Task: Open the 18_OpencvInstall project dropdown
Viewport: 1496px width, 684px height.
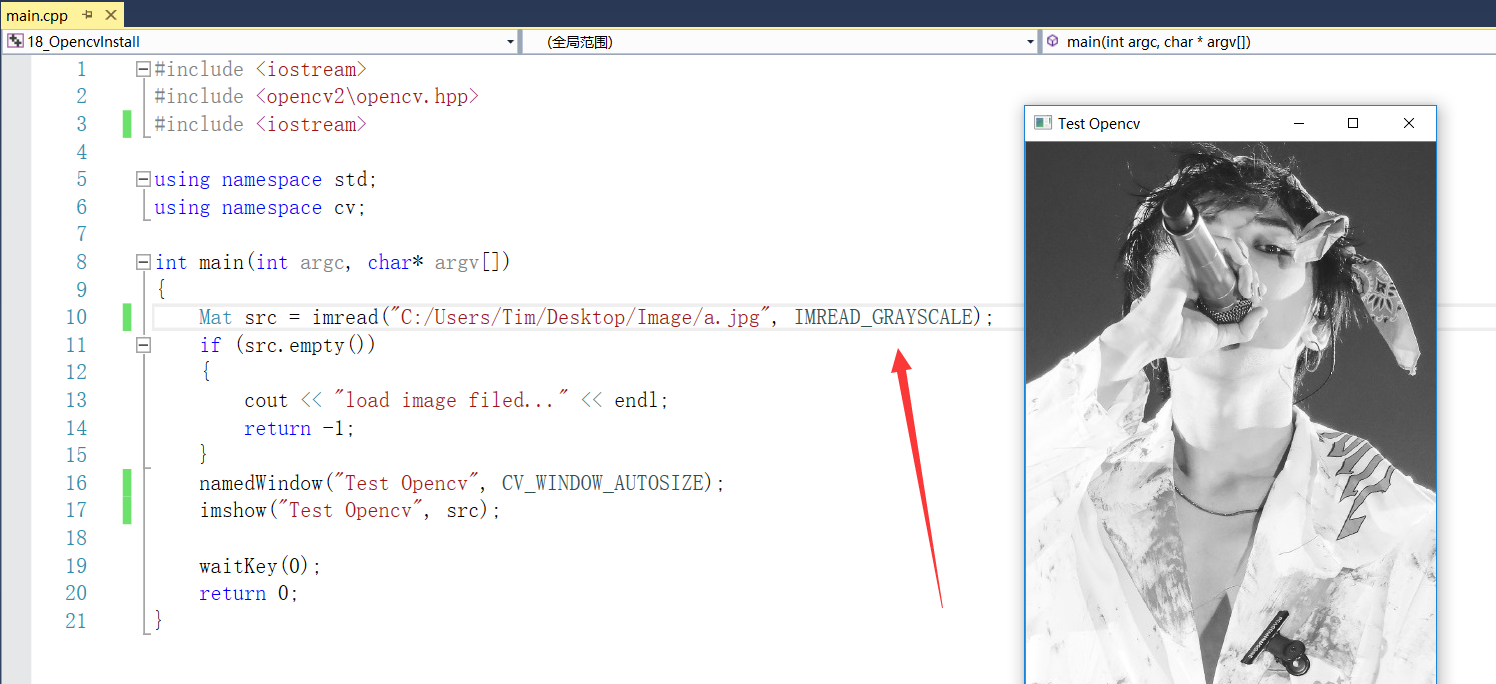Action: (x=510, y=41)
